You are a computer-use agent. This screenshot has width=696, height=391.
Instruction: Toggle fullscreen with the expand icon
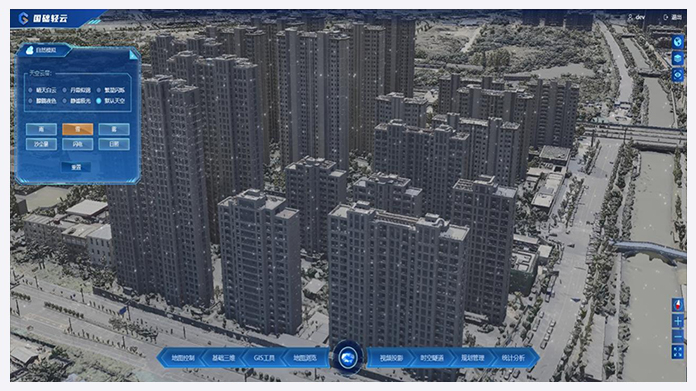click(x=677, y=352)
